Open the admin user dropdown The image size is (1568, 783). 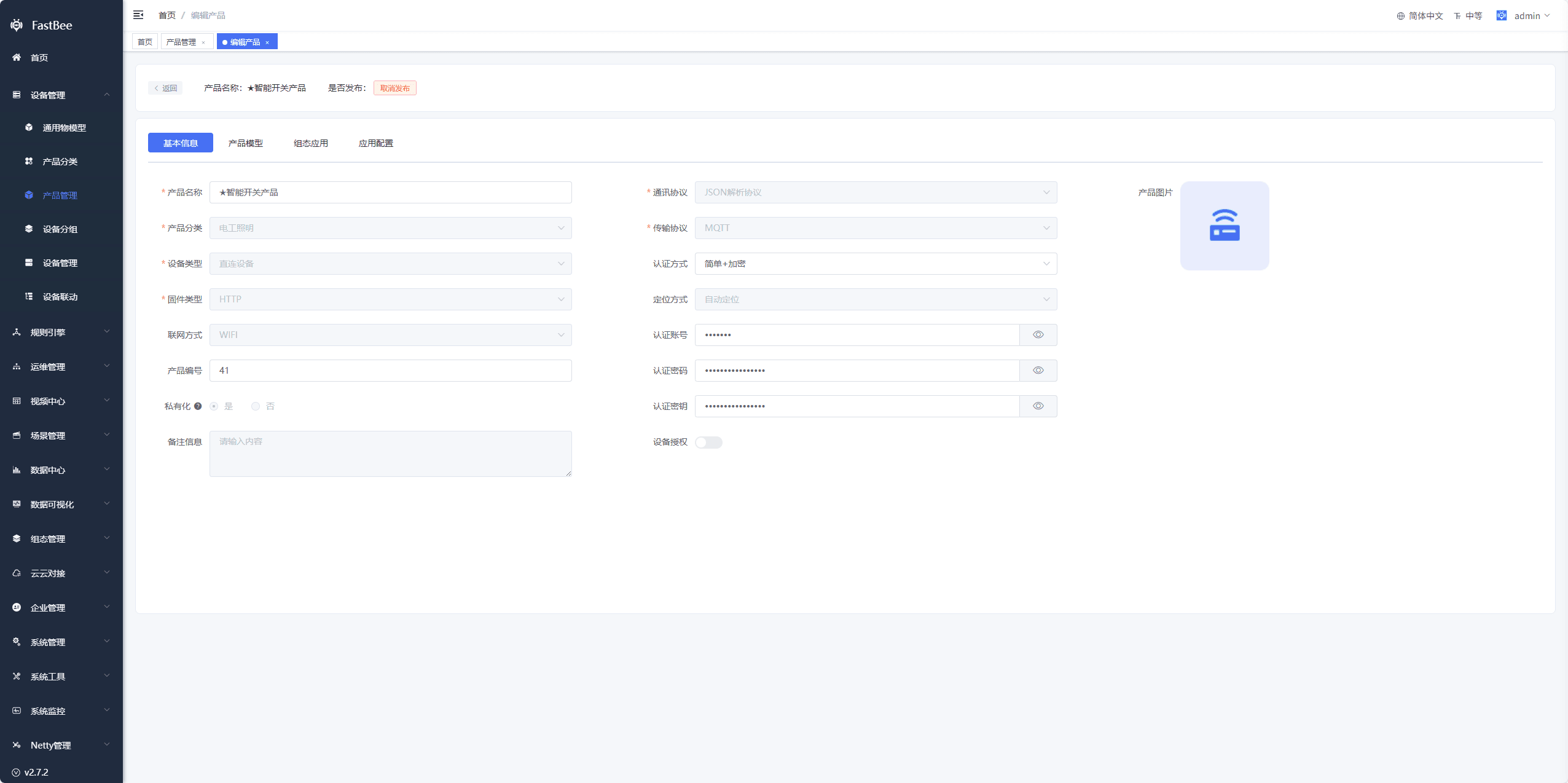click(x=1531, y=15)
